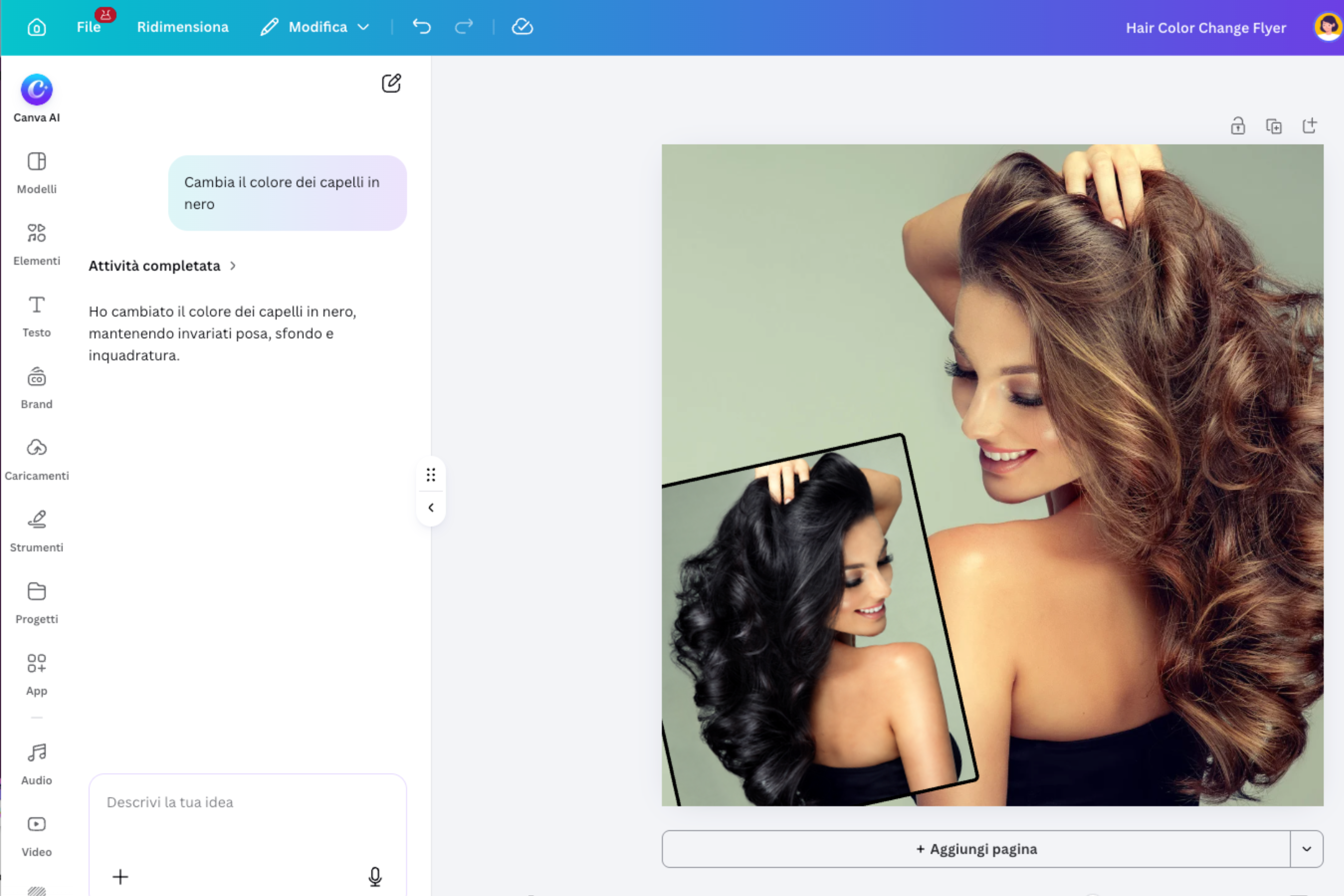
Task: Open the Progetti folder panel
Action: [37, 603]
